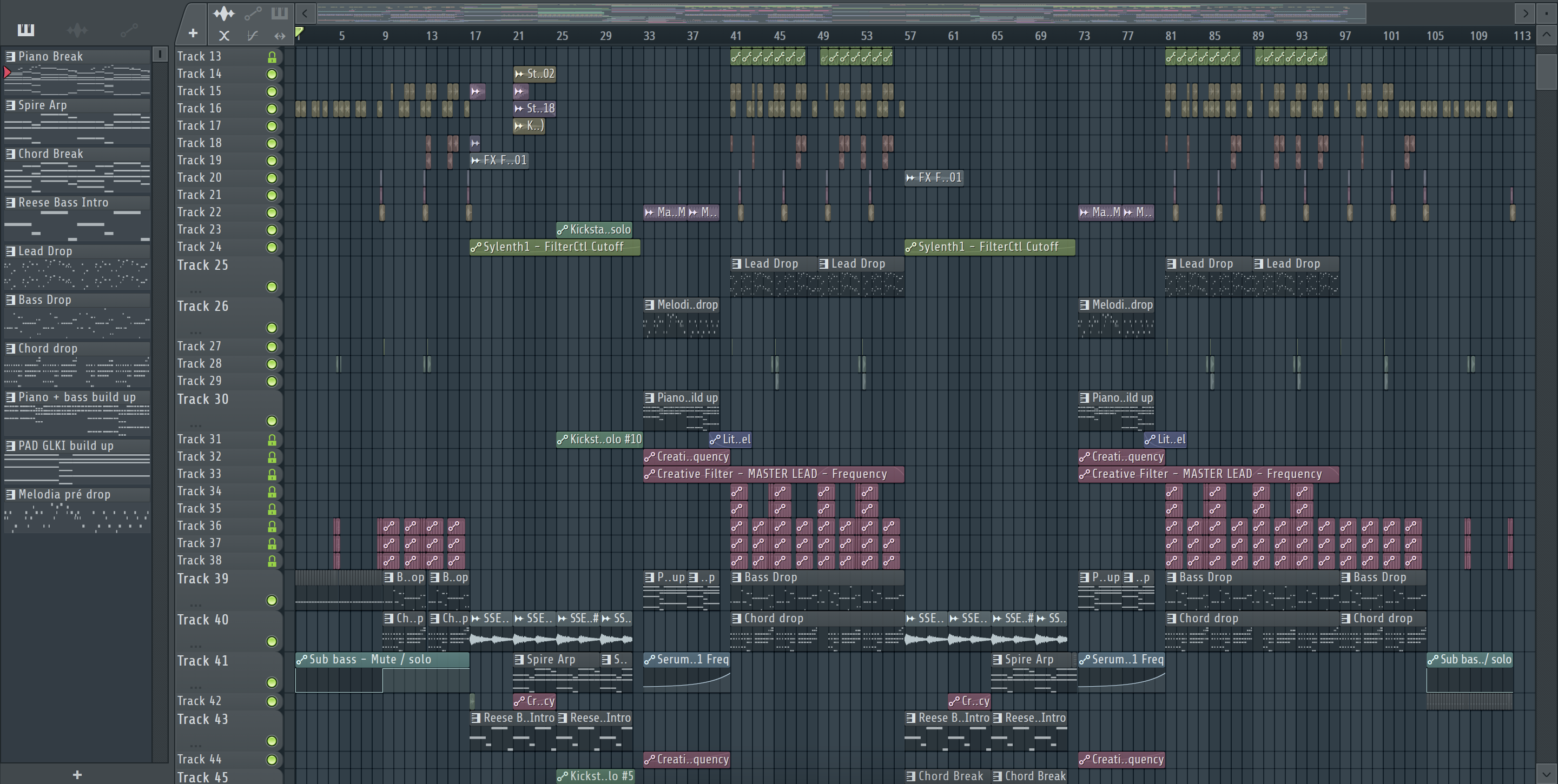
Task: Toggle the lock icon on Track 13
Action: (272, 57)
